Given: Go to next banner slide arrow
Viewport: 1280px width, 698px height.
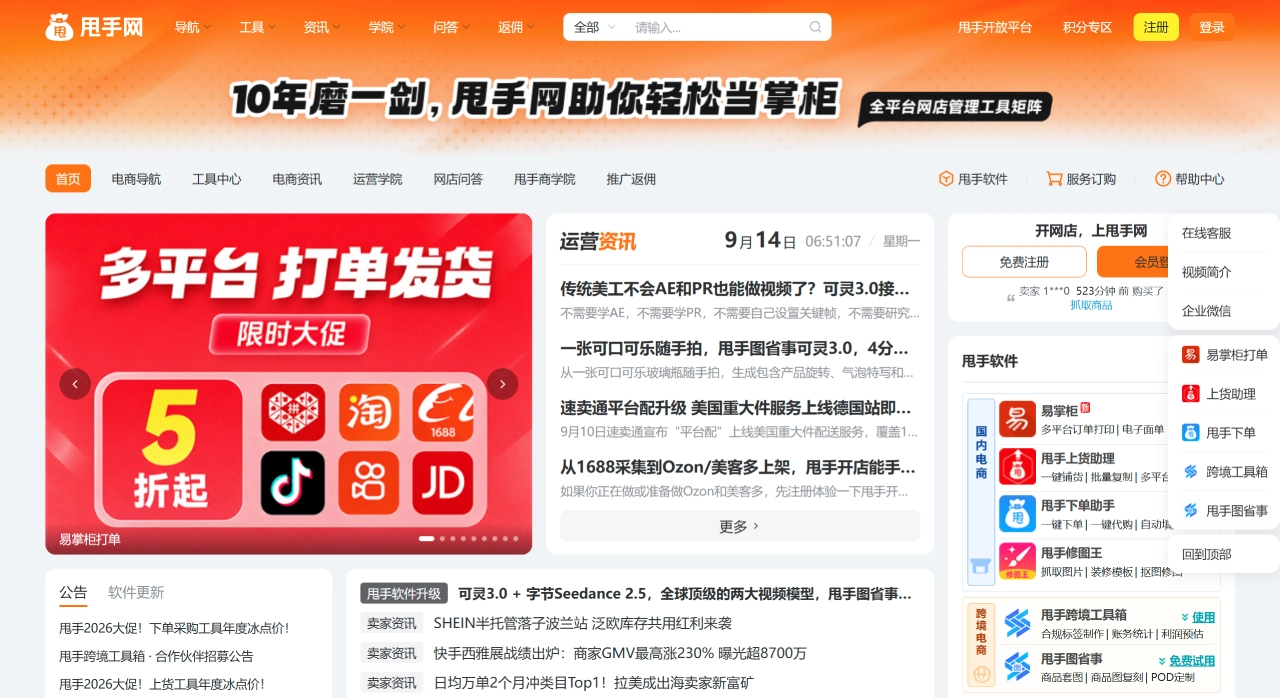Looking at the screenshot, I should [x=502, y=384].
